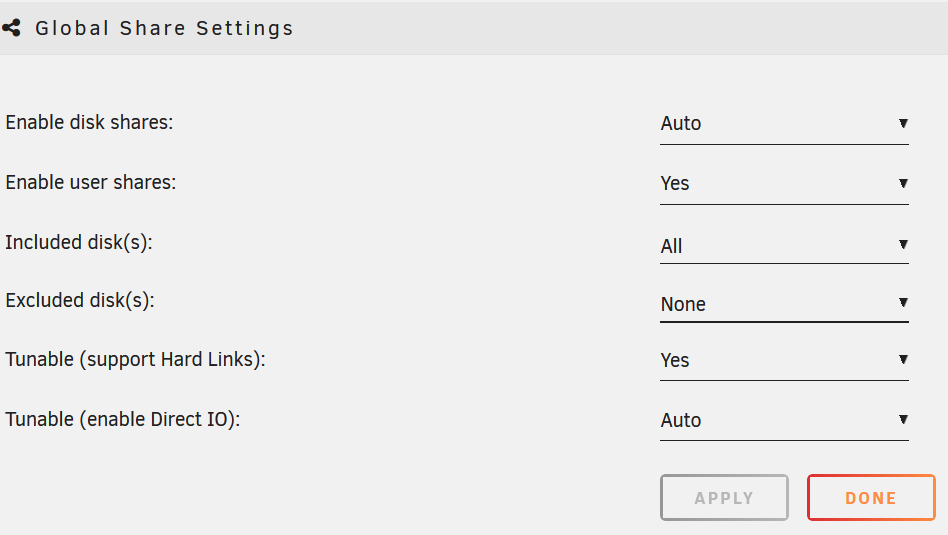Click the greyed-out Apply button
The width and height of the screenshot is (948, 535).
(724, 498)
